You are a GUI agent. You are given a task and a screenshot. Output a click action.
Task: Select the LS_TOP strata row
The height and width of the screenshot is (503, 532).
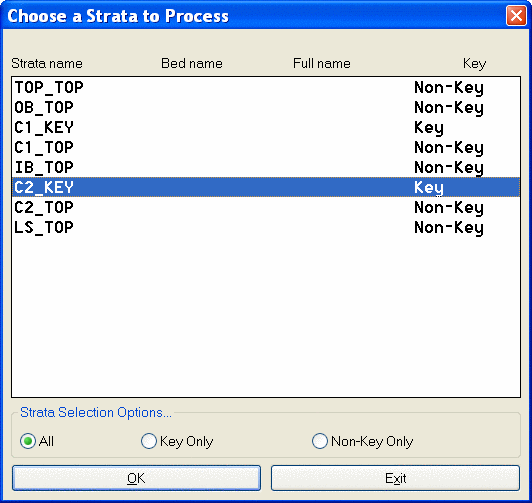coord(266,227)
